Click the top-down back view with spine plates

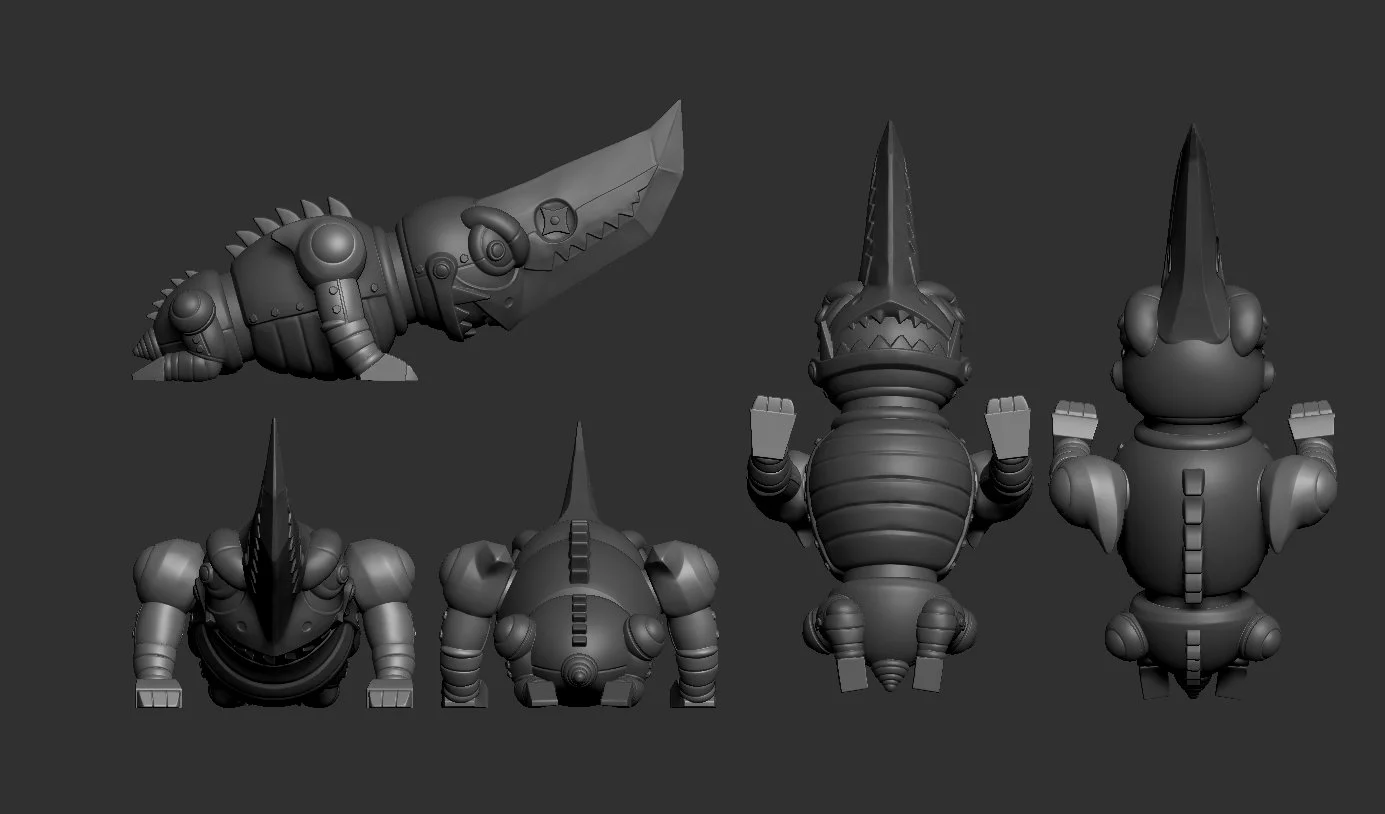click(1195, 412)
